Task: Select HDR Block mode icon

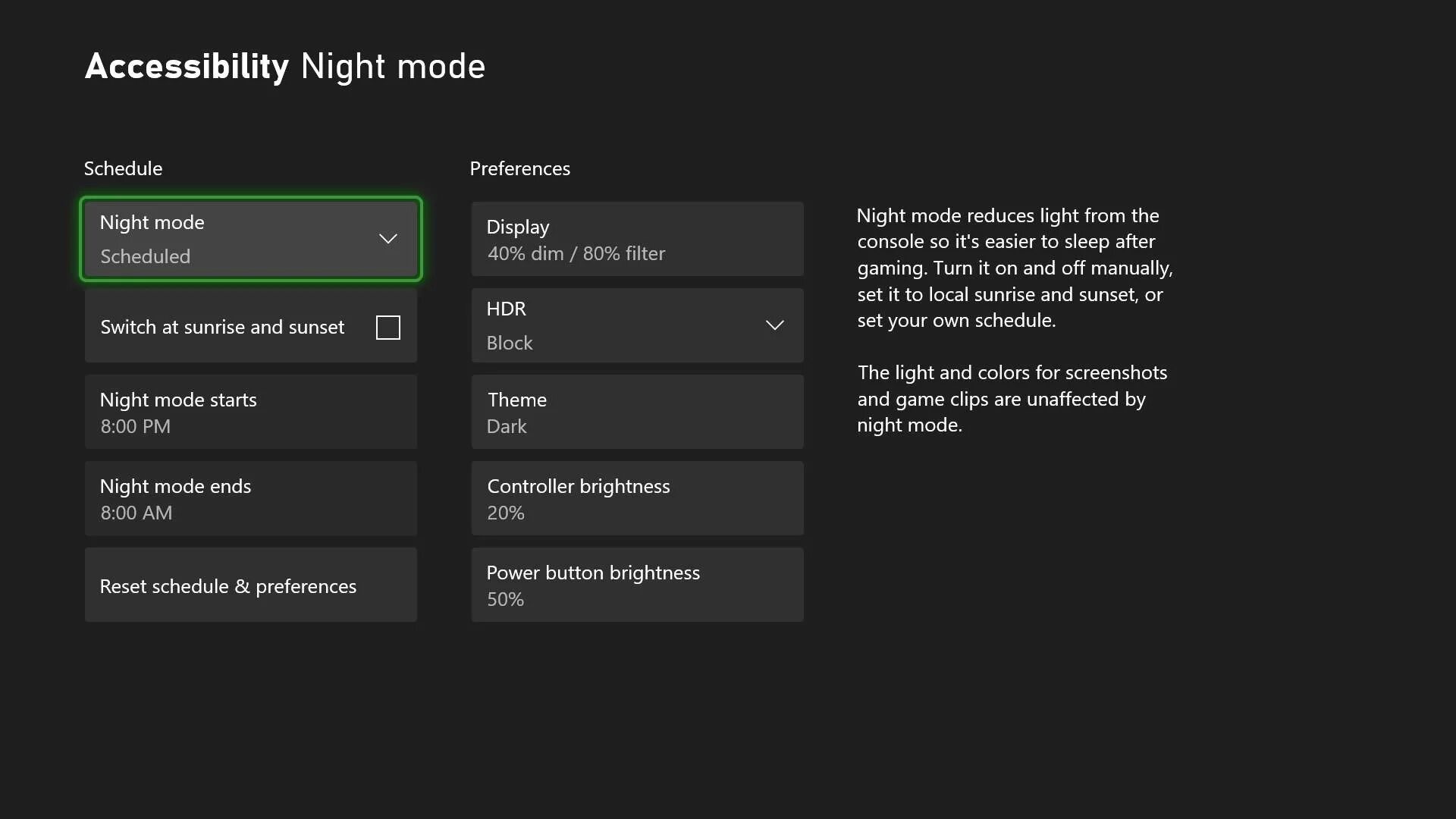Action: (774, 325)
